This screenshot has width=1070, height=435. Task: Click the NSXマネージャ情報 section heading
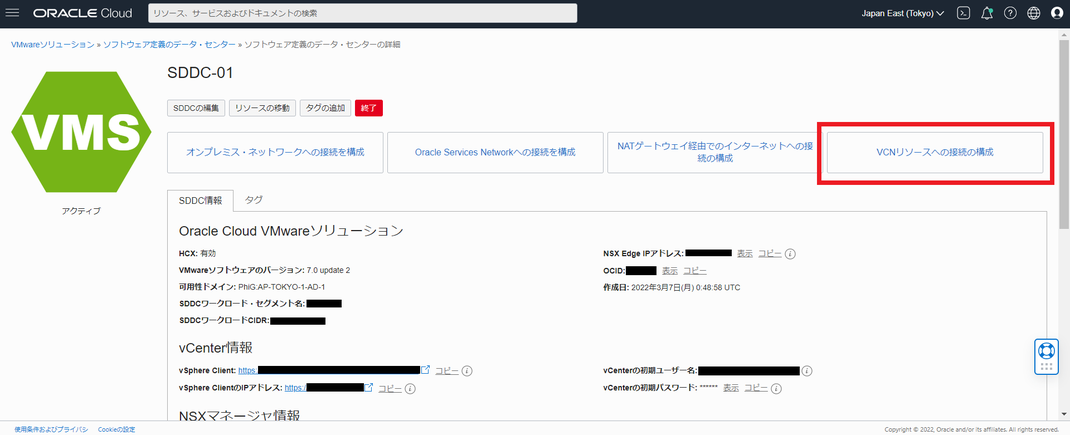(239, 415)
